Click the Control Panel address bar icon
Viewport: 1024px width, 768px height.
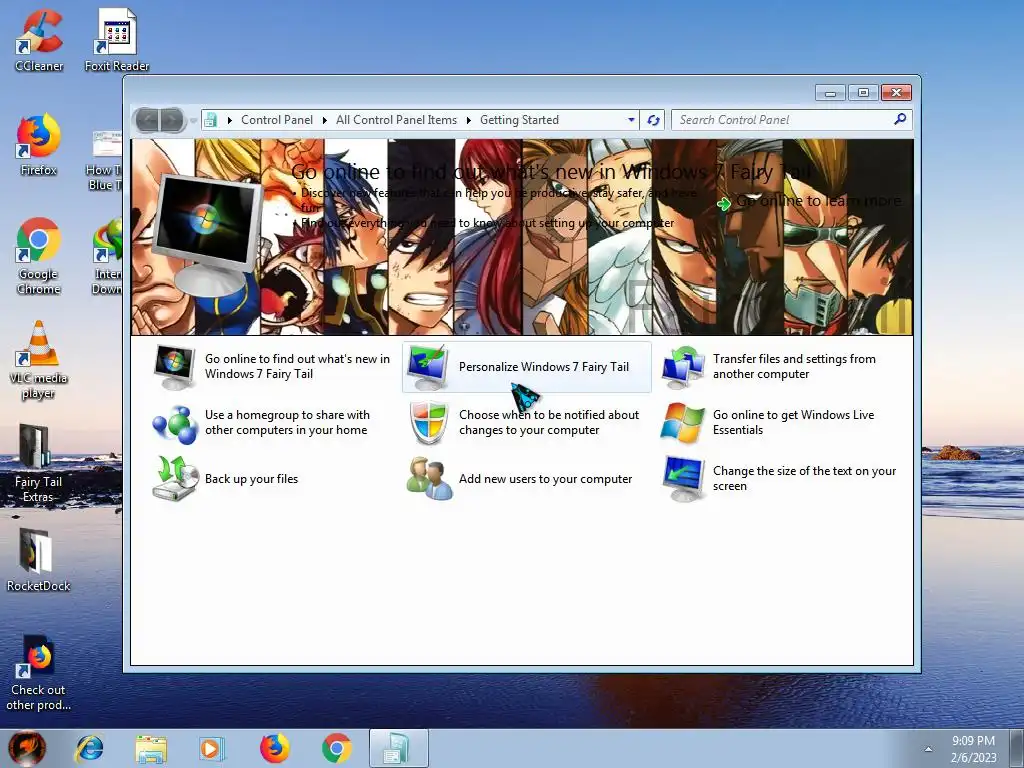click(210, 120)
